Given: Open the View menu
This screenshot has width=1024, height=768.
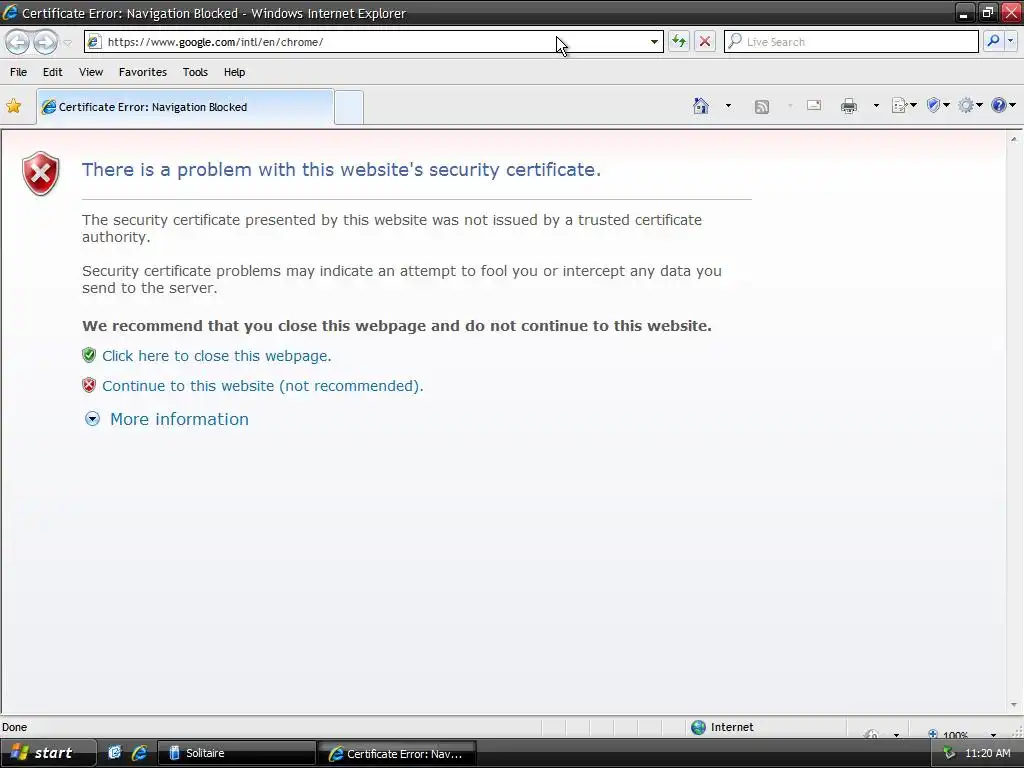Looking at the screenshot, I should pyautogui.click(x=91, y=72).
